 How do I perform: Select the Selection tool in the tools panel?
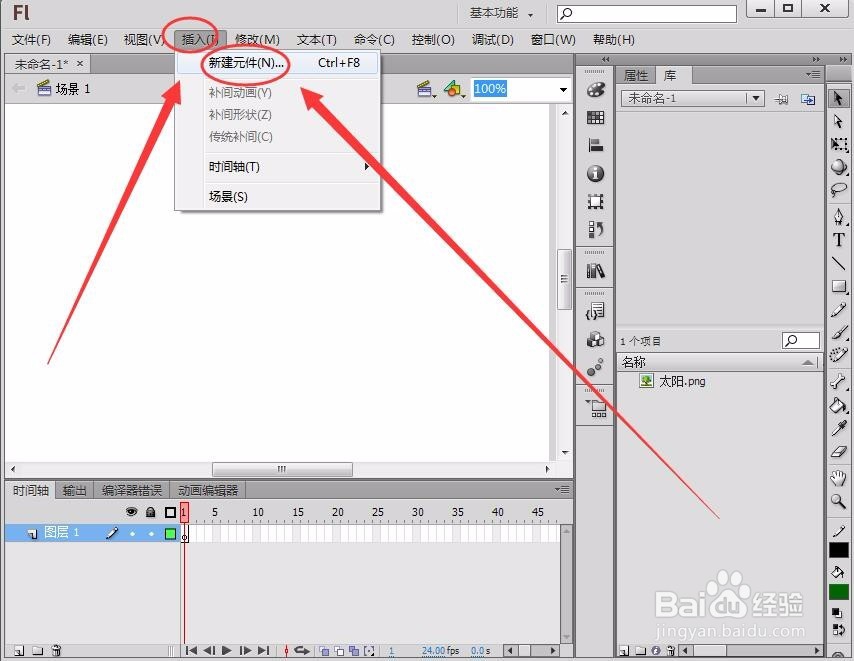pos(840,99)
